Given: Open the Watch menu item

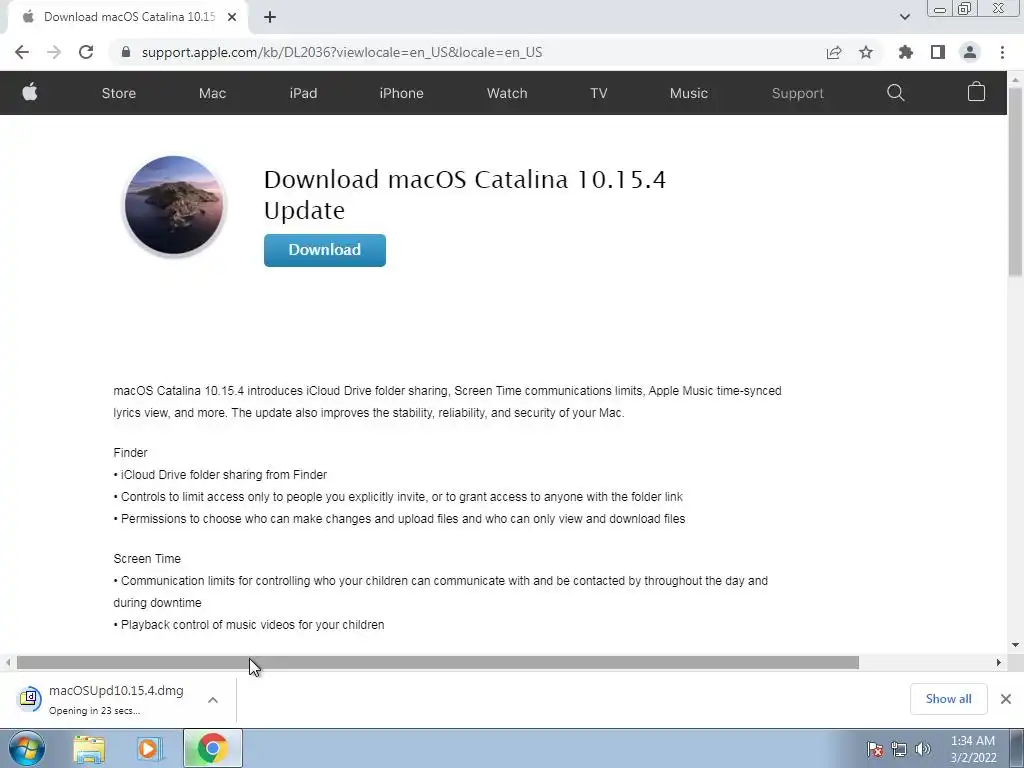Looking at the screenshot, I should [507, 93].
